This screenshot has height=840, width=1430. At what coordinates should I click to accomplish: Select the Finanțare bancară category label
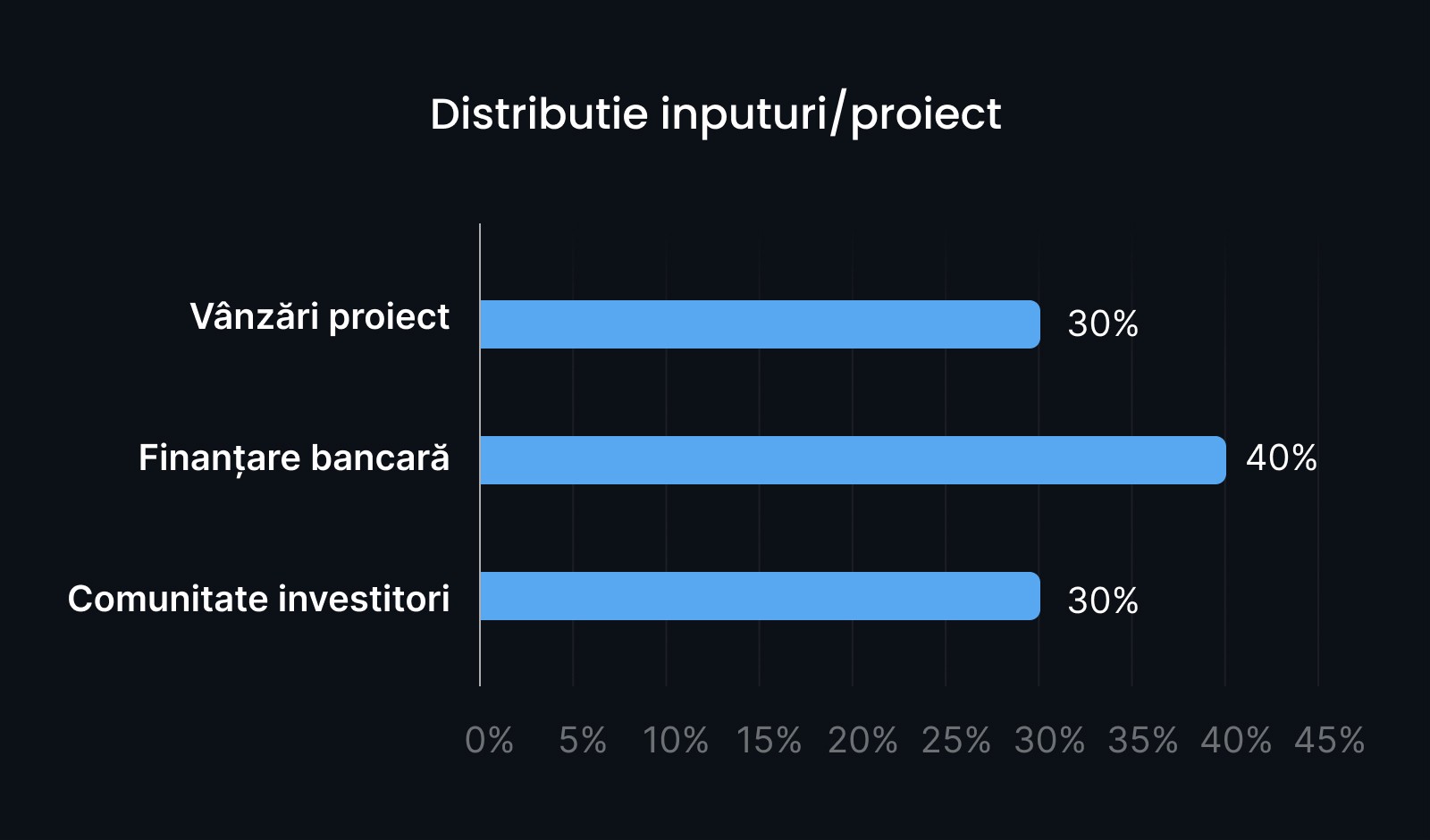(x=294, y=458)
